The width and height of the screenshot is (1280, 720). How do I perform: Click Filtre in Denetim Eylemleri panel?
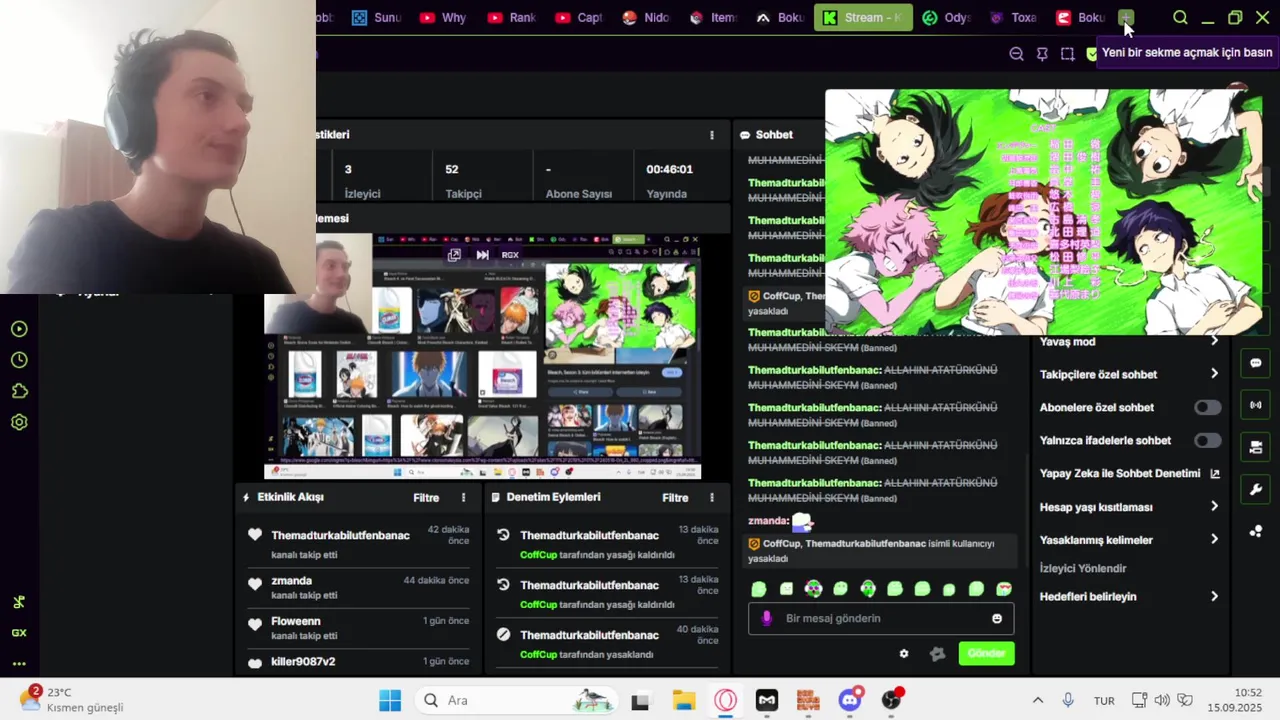675,497
